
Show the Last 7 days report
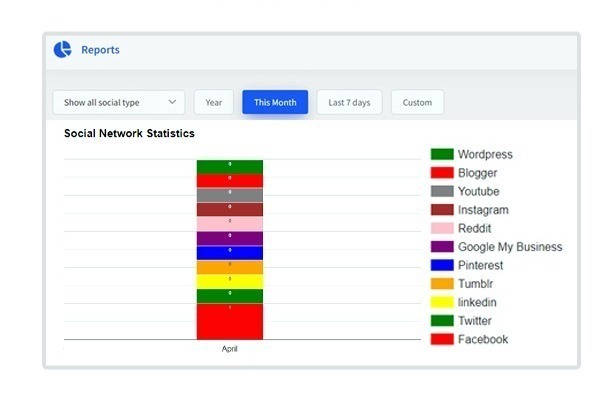(349, 102)
